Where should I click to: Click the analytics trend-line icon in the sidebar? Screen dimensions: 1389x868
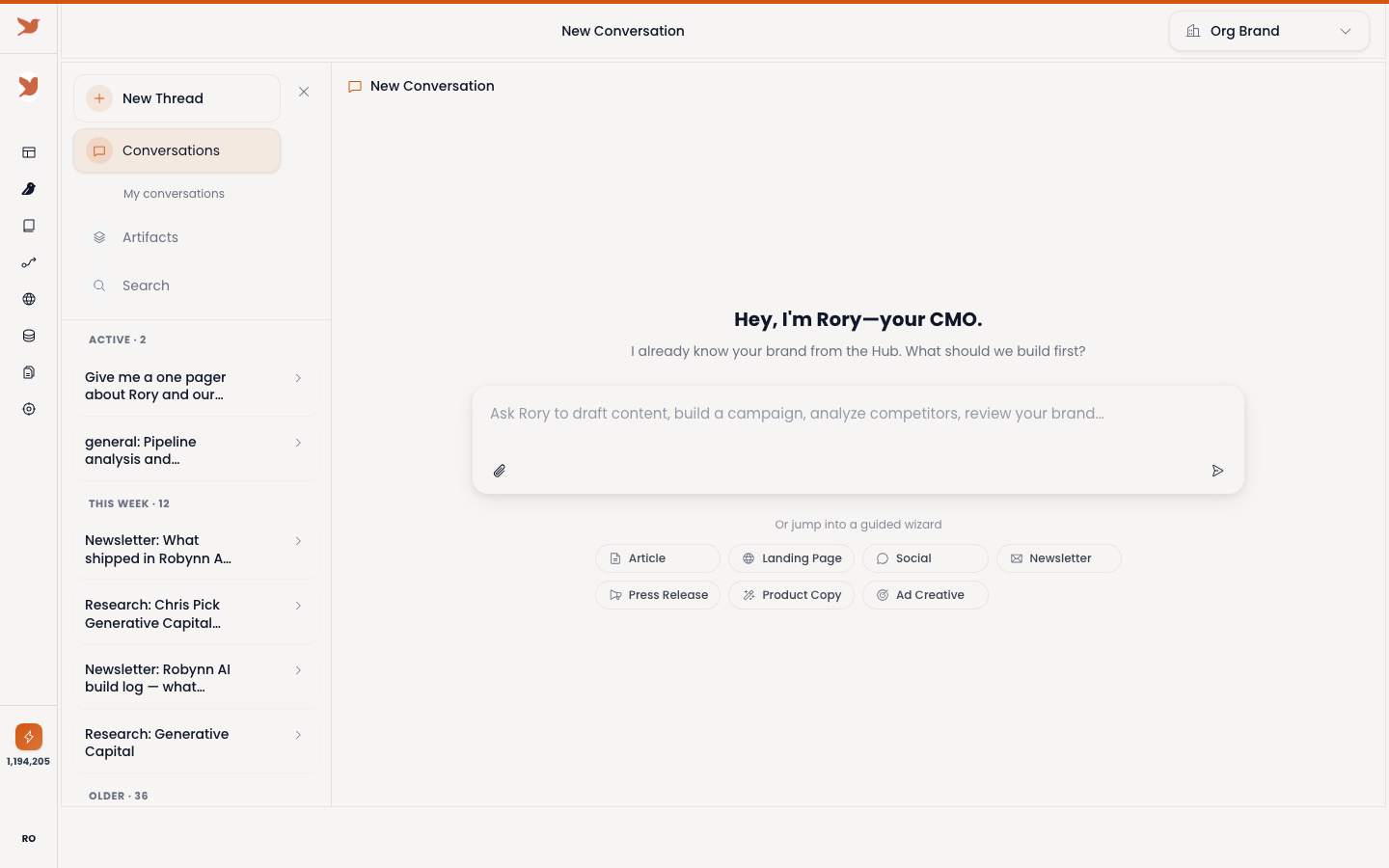tap(29, 262)
